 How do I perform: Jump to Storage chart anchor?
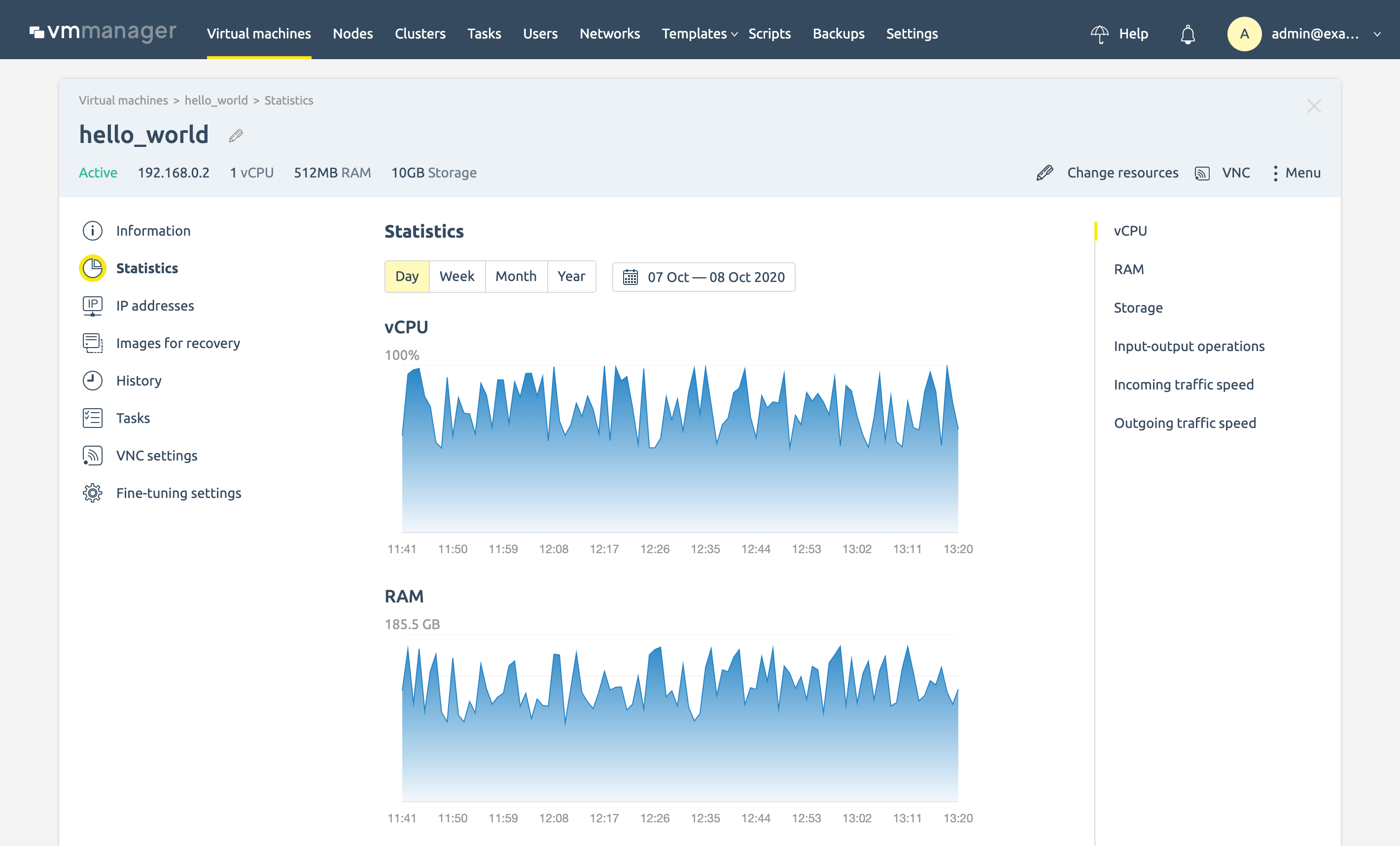click(1138, 308)
